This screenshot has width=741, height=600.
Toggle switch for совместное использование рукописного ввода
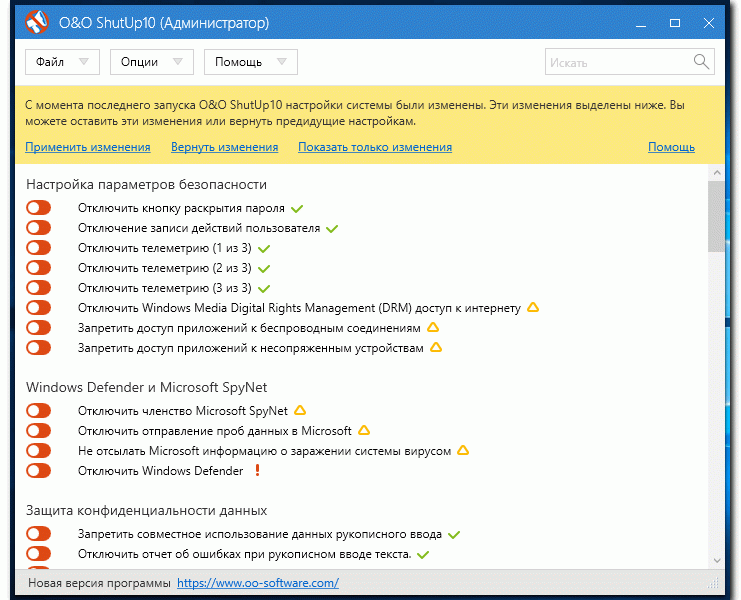[39, 534]
